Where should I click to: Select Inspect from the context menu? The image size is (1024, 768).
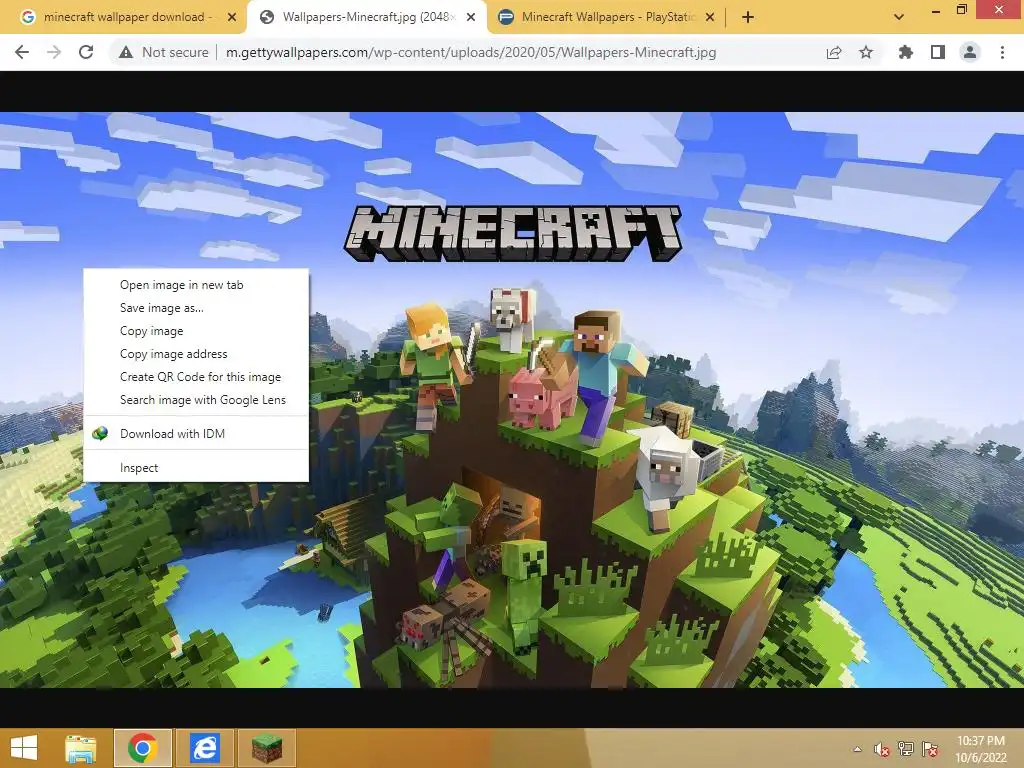pos(196,468)
